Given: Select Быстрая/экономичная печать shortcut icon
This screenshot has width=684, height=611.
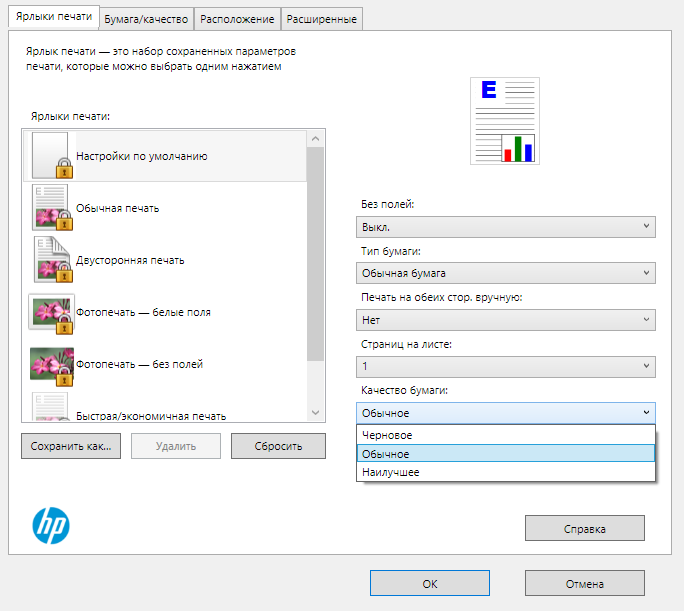Looking at the screenshot, I should click(51, 408).
